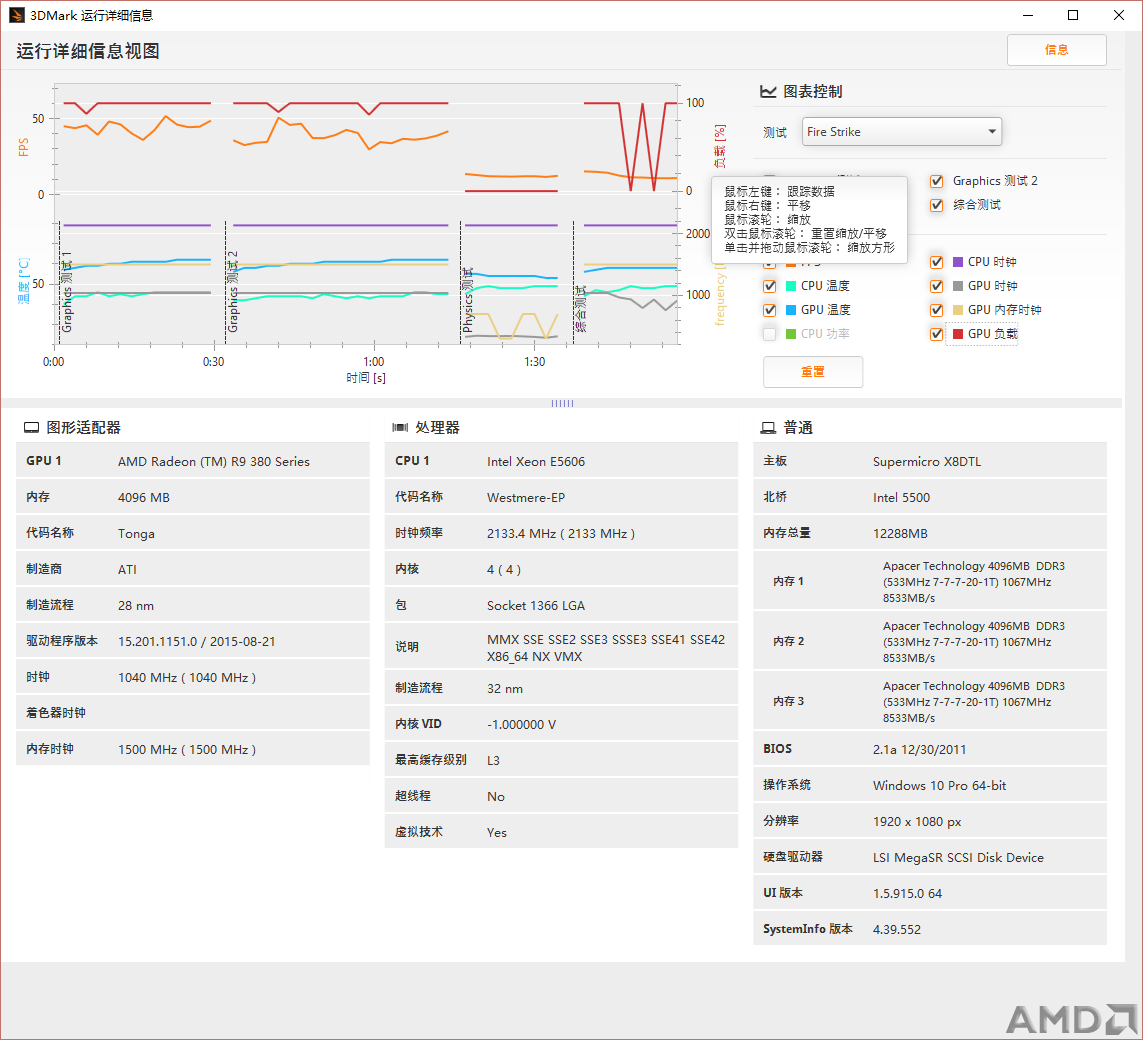Screen dimensions: 1143x1040
Task: Click the core VID value -1.000000 V
Action: pyautogui.click(x=521, y=724)
